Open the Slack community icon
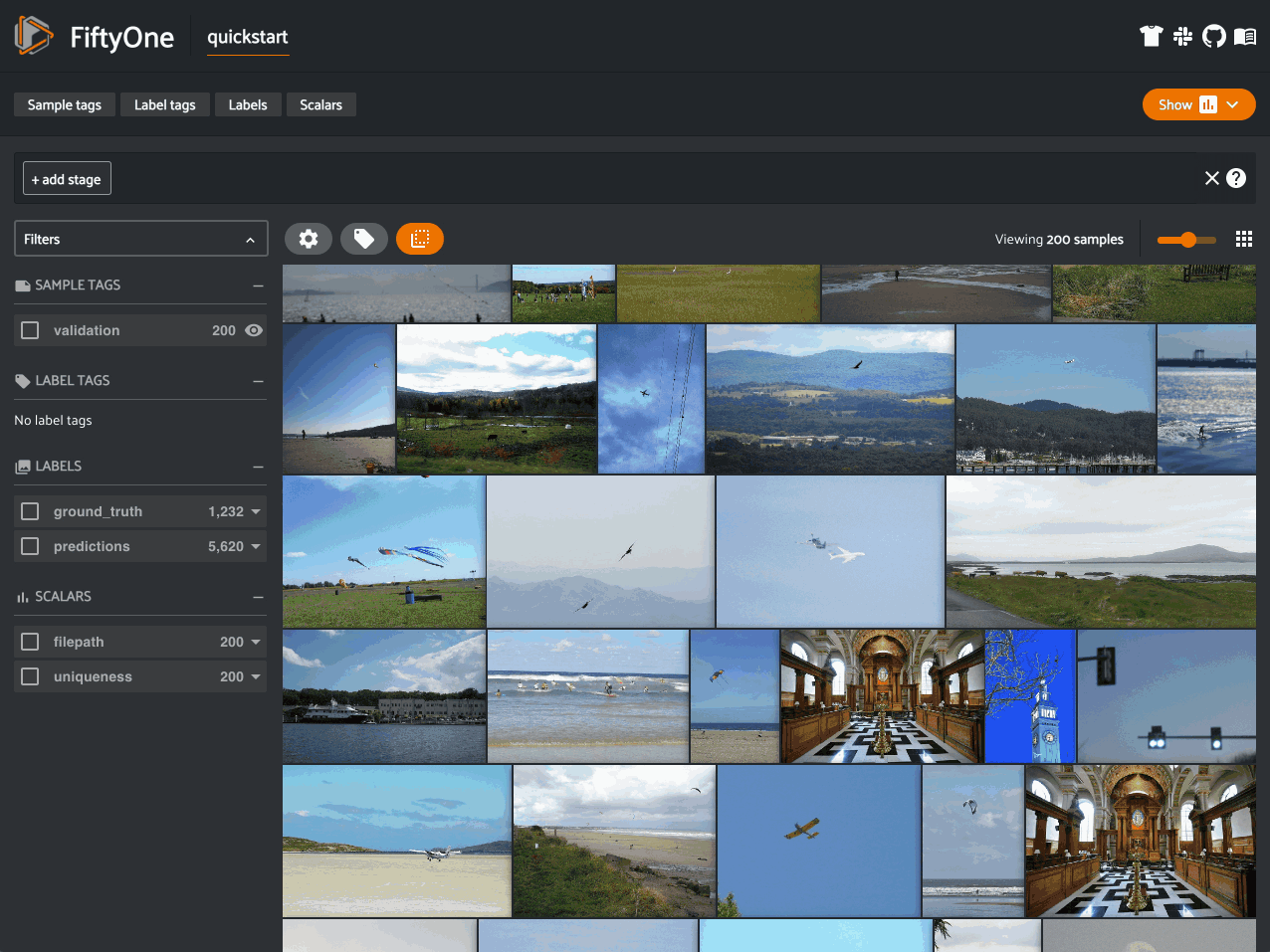Screen dimensions: 1270x952 click(1182, 37)
